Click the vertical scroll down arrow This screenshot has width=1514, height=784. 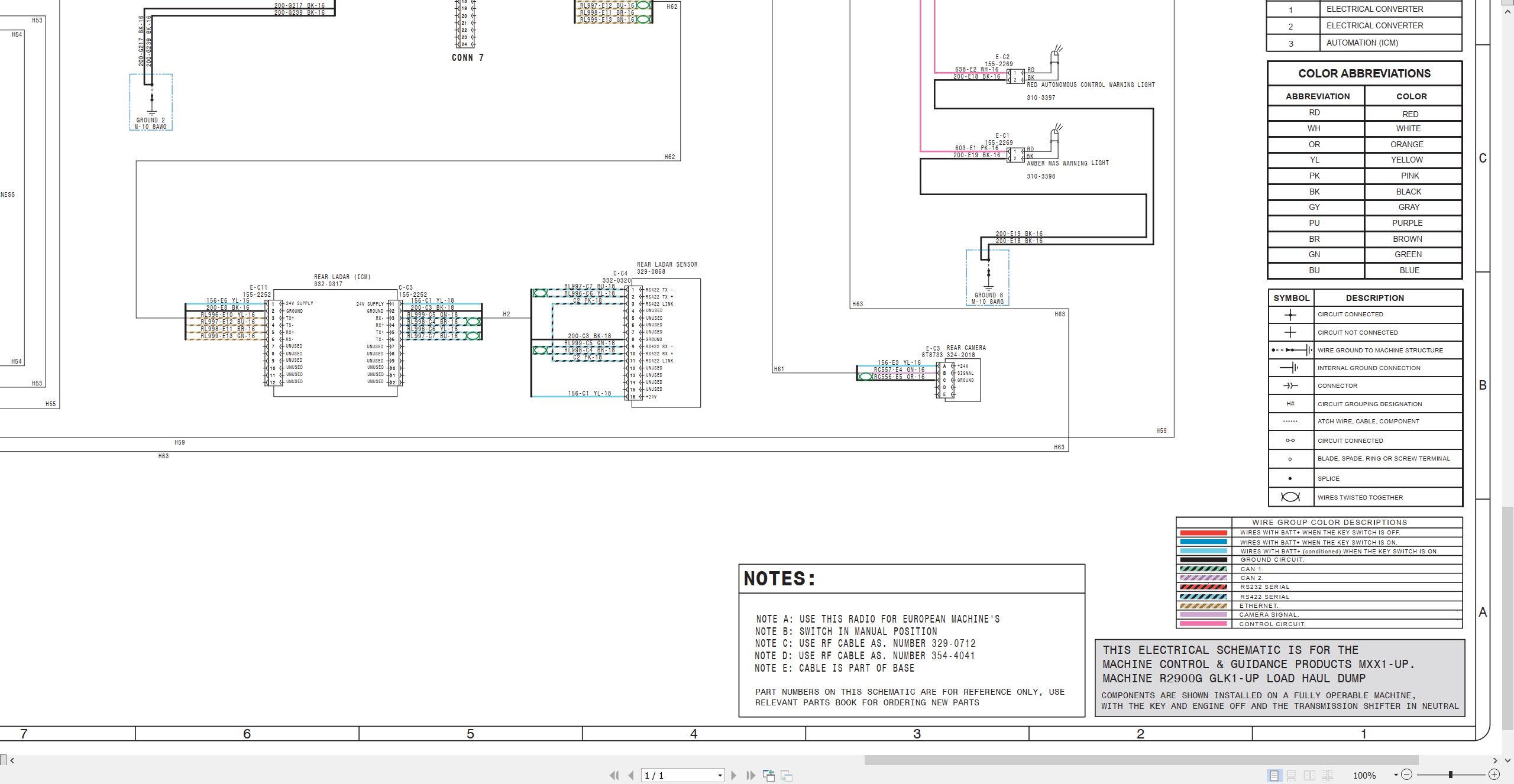click(x=1507, y=760)
